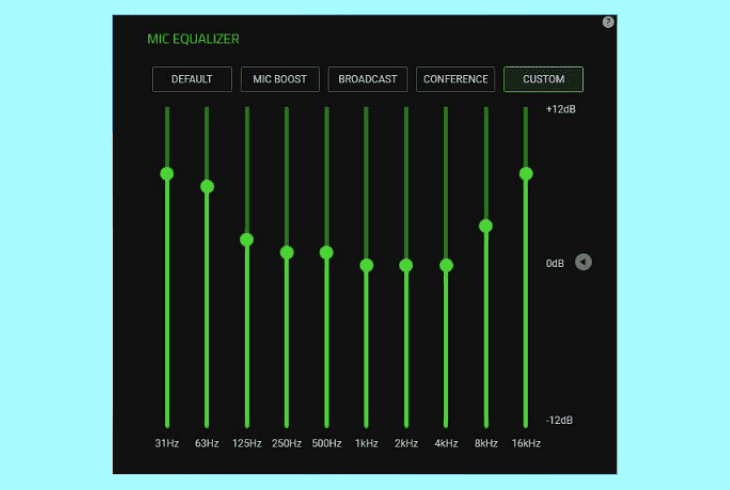Click the 31Hz slider handle

tap(167, 174)
